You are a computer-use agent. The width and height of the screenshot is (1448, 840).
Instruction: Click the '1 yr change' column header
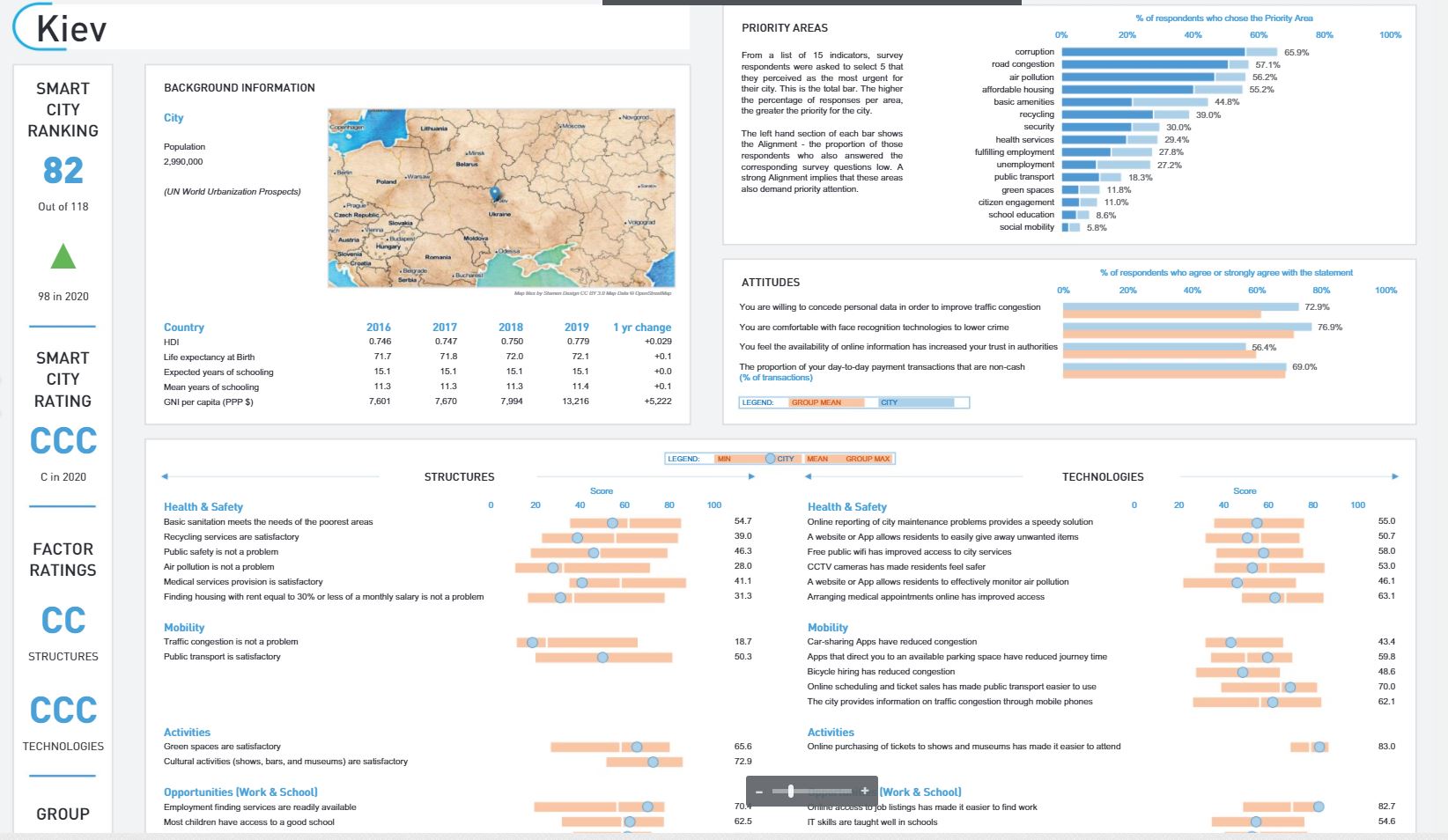pos(642,328)
